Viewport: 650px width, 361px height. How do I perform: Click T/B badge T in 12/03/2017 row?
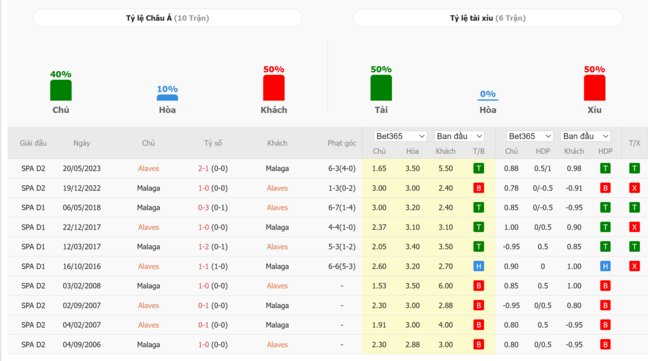(x=478, y=247)
